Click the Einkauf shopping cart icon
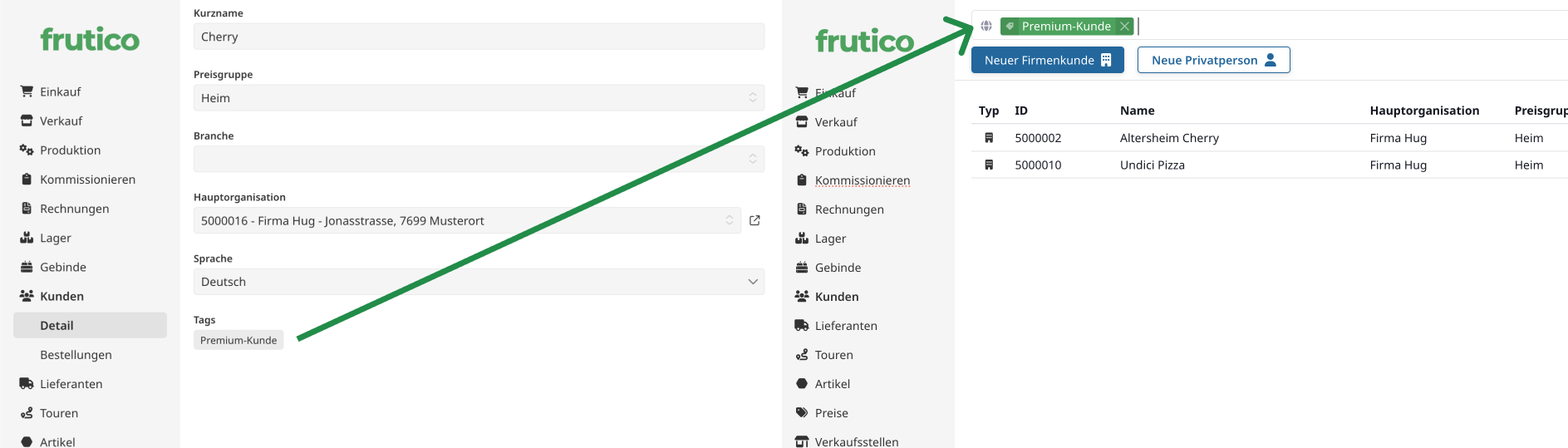 click(27, 91)
